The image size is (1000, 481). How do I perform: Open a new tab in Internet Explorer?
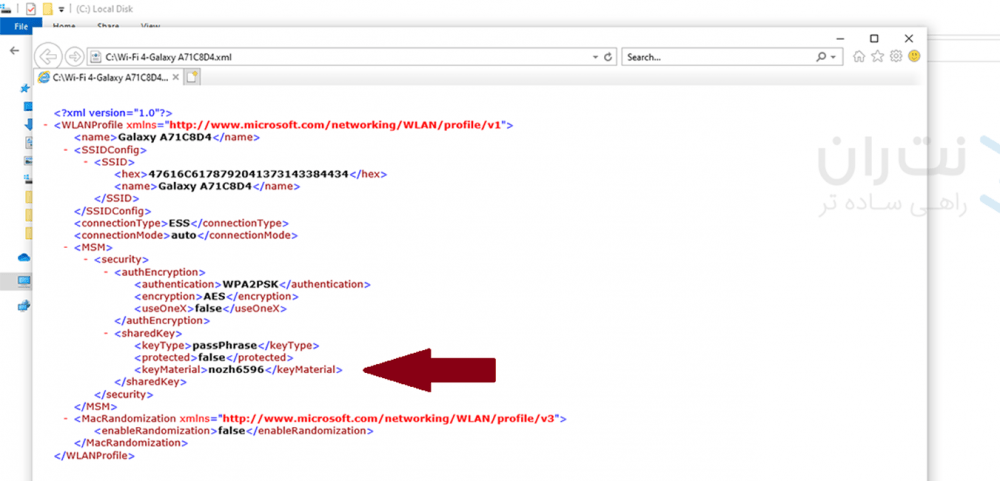pos(192,76)
